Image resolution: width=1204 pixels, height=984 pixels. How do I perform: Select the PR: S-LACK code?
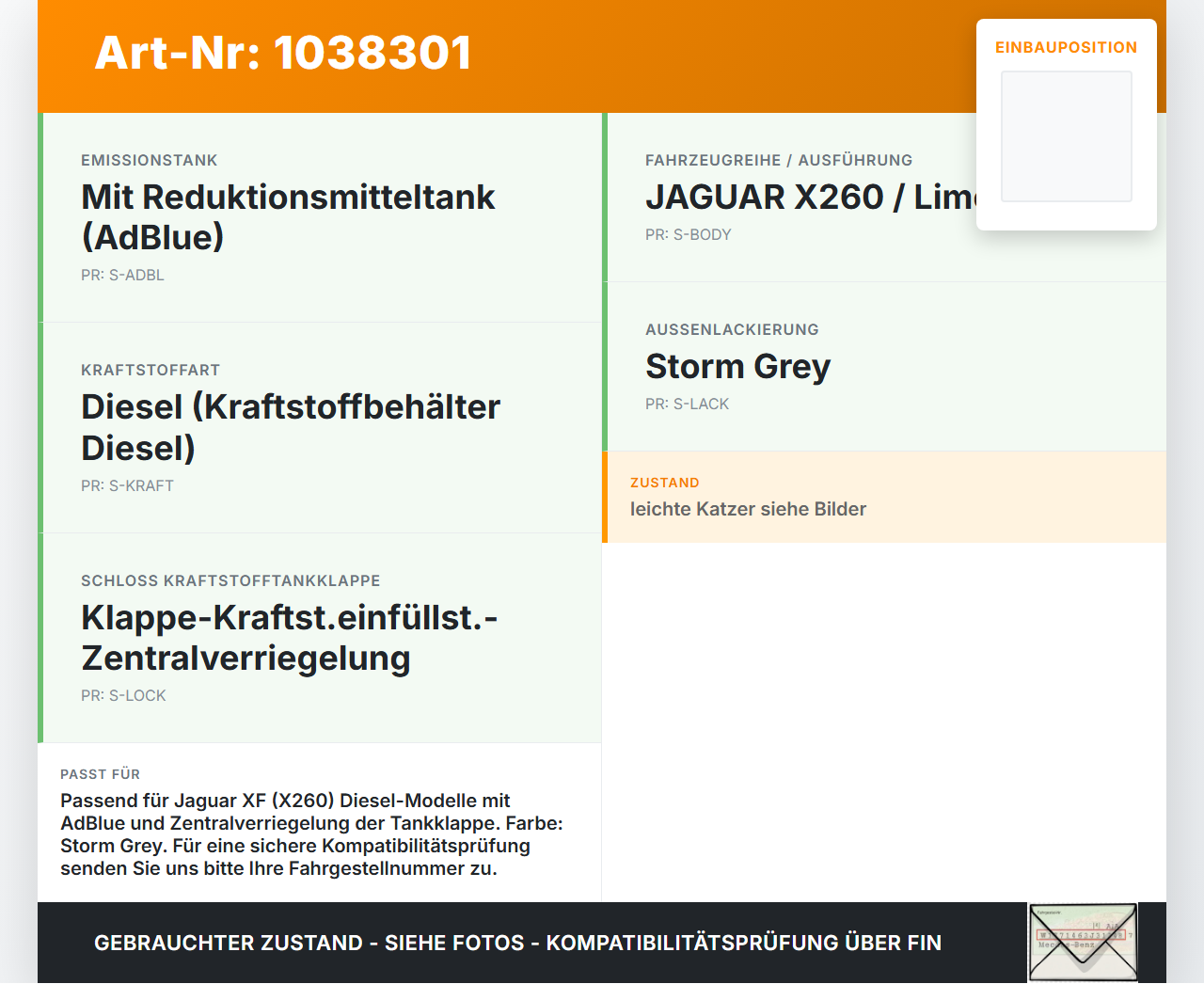687,404
